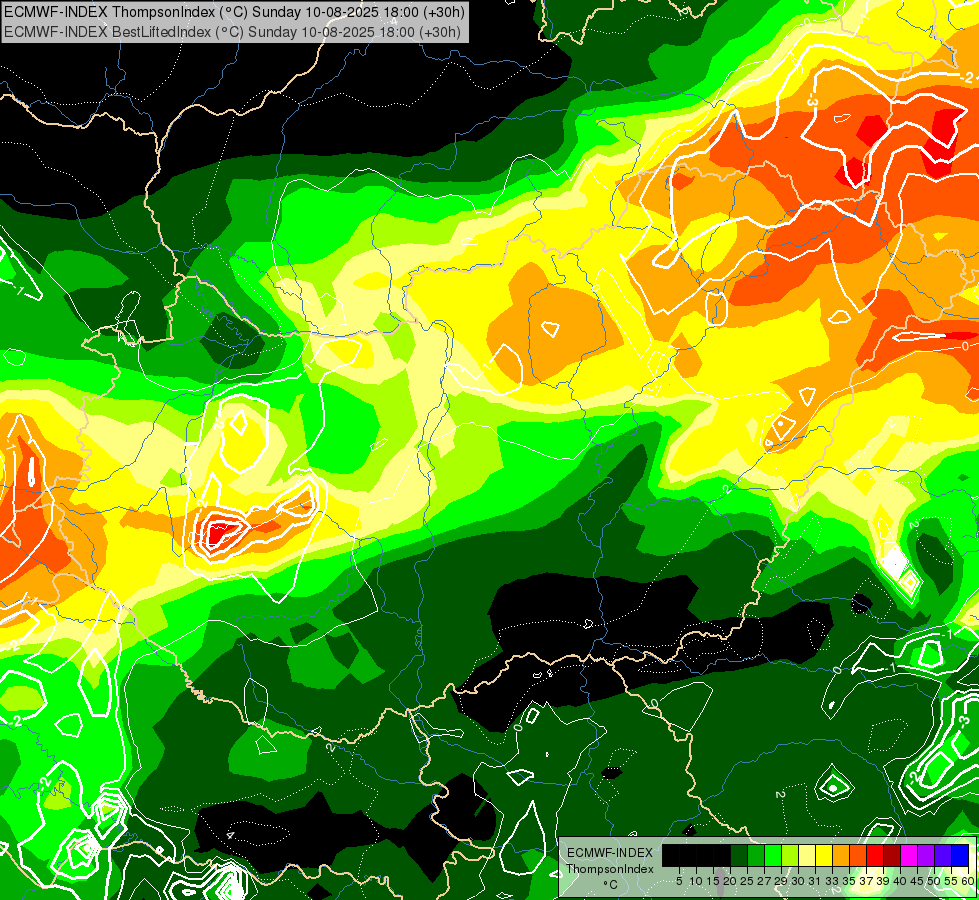This screenshot has width=979, height=900.
Task: Click the legend tick label 60
Action: [x=968, y=881]
